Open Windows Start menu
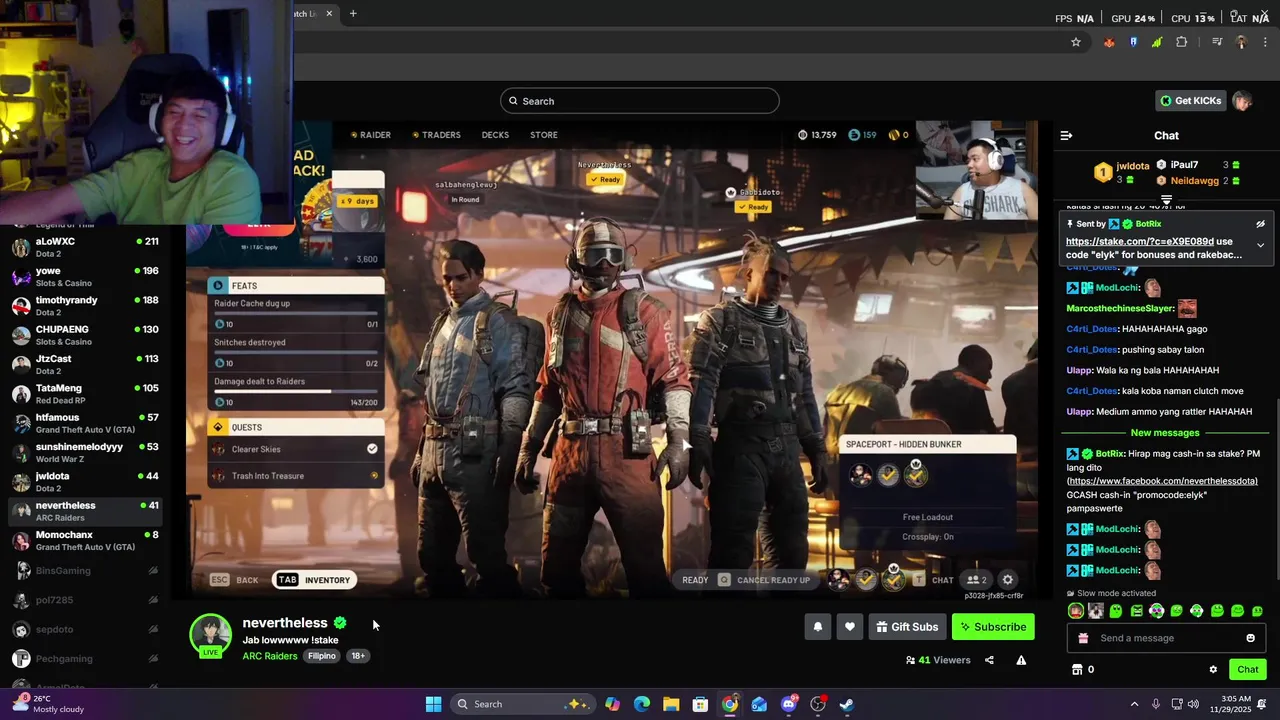 [x=433, y=704]
